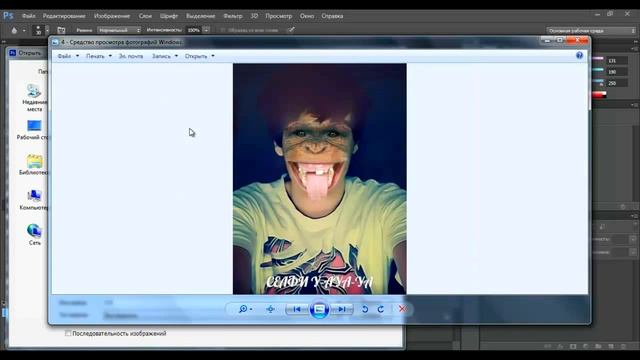Open the Открыть dropdown in Photo Viewer

(x=200, y=56)
